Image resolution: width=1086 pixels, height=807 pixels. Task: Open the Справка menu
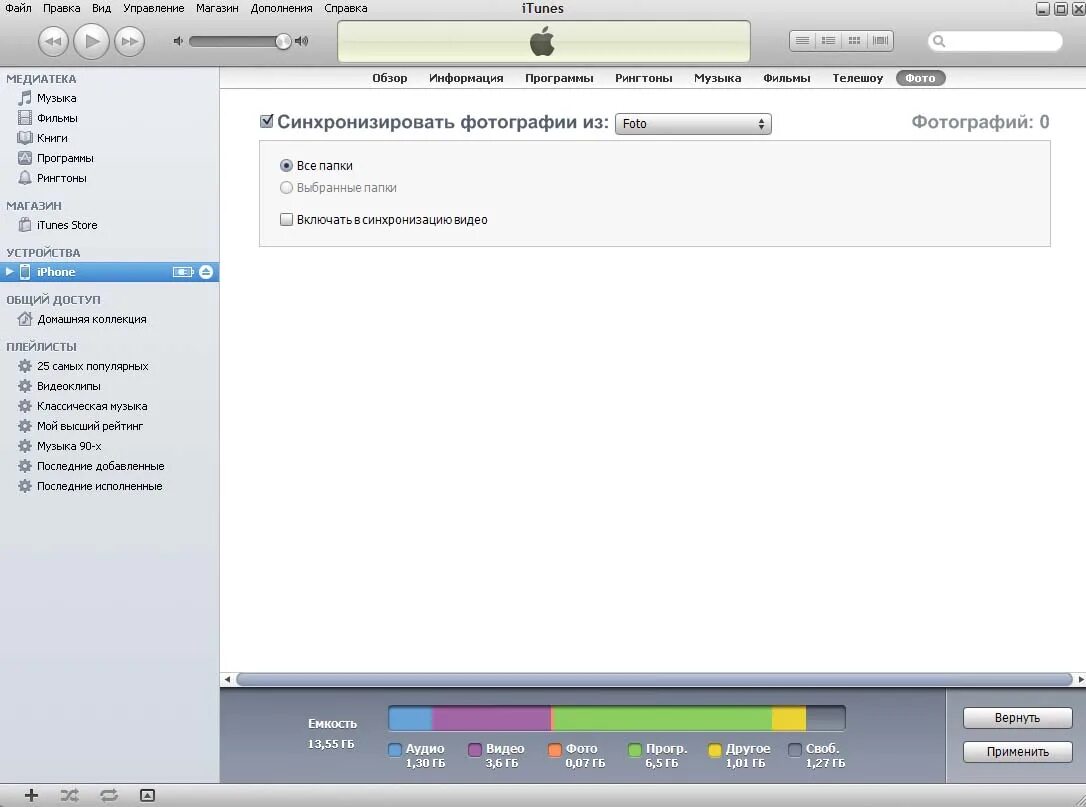346,8
